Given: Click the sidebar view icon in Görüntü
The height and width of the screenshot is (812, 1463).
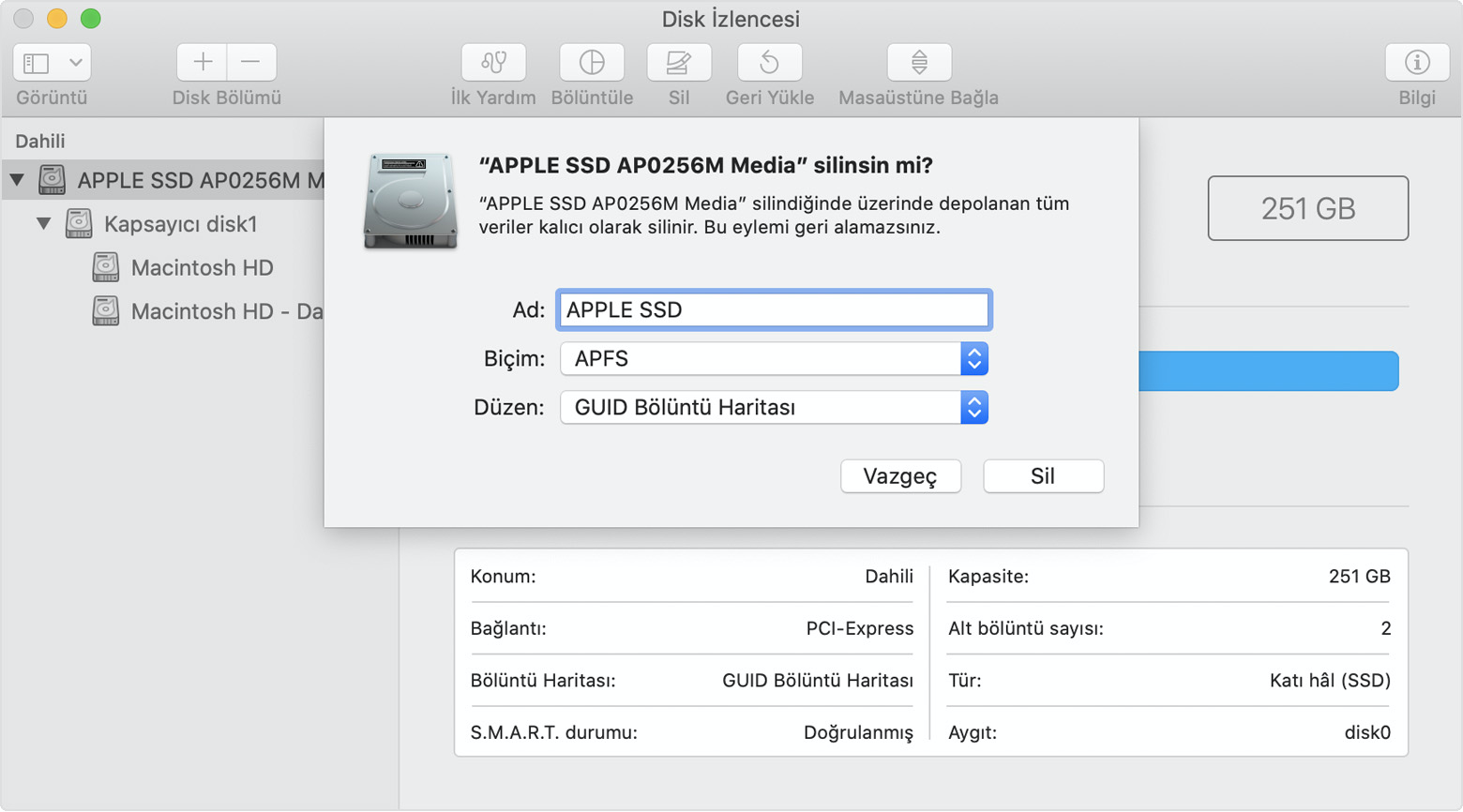Looking at the screenshot, I should pyautogui.click(x=37, y=63).
